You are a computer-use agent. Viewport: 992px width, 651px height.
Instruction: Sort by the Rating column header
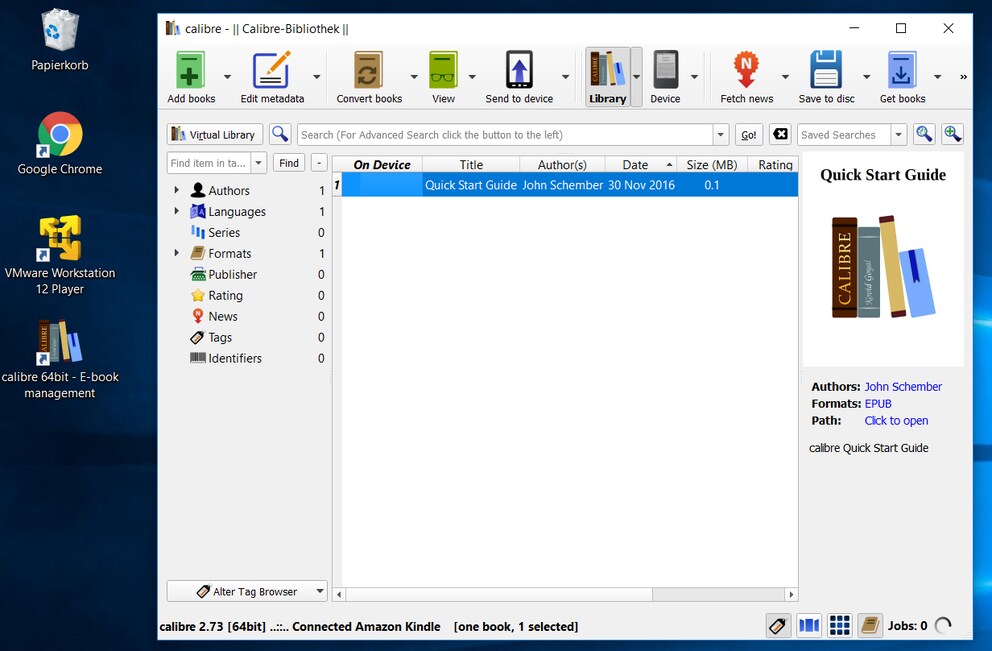[x=774, y=164]
